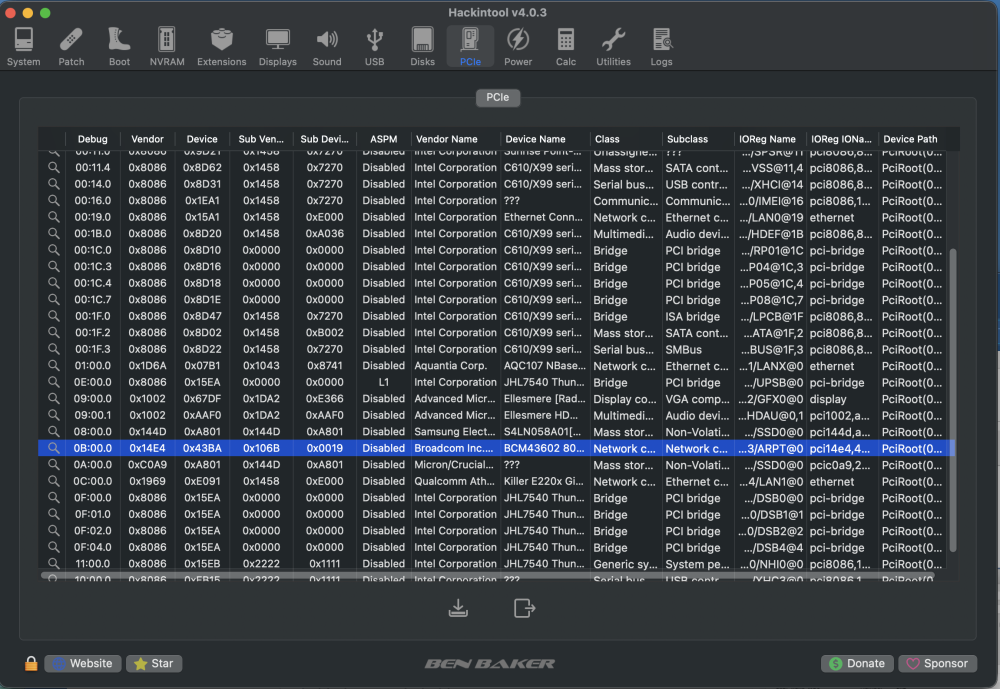This screenshot has width=1000, height=689.
Task: Select the PCIe toolbar icon
Action: click(470, 47)
